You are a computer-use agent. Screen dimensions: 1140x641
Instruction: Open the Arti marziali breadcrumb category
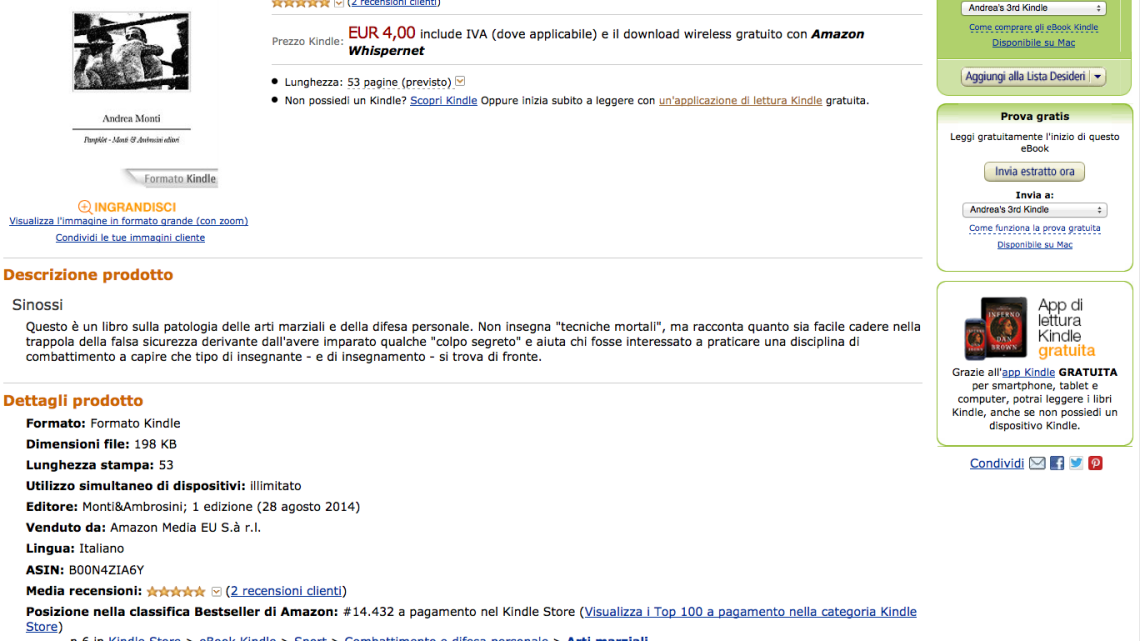tap(607, 638)
